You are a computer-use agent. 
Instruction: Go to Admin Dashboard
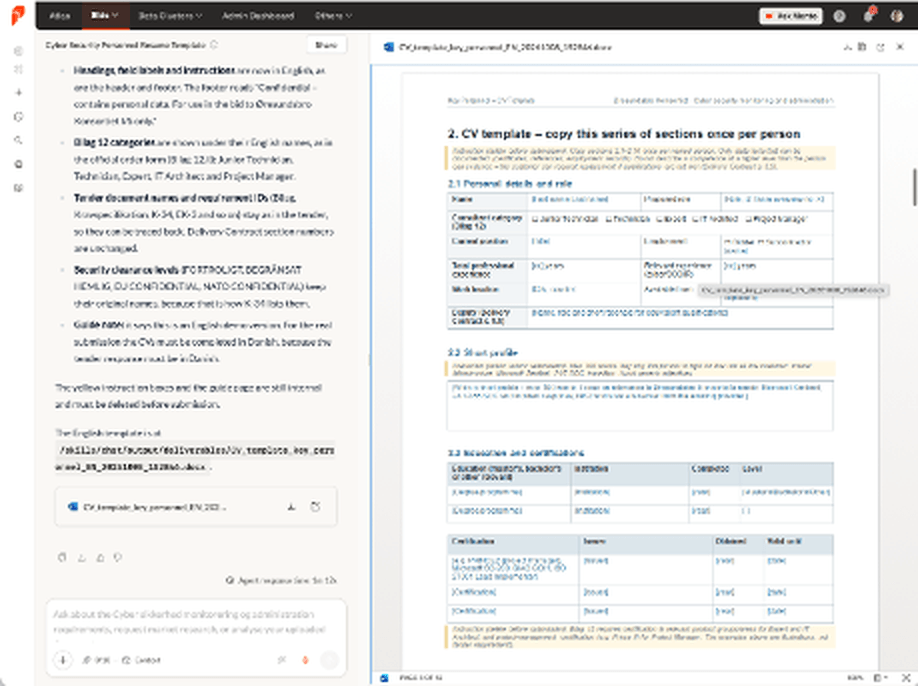tap(258, 16)
